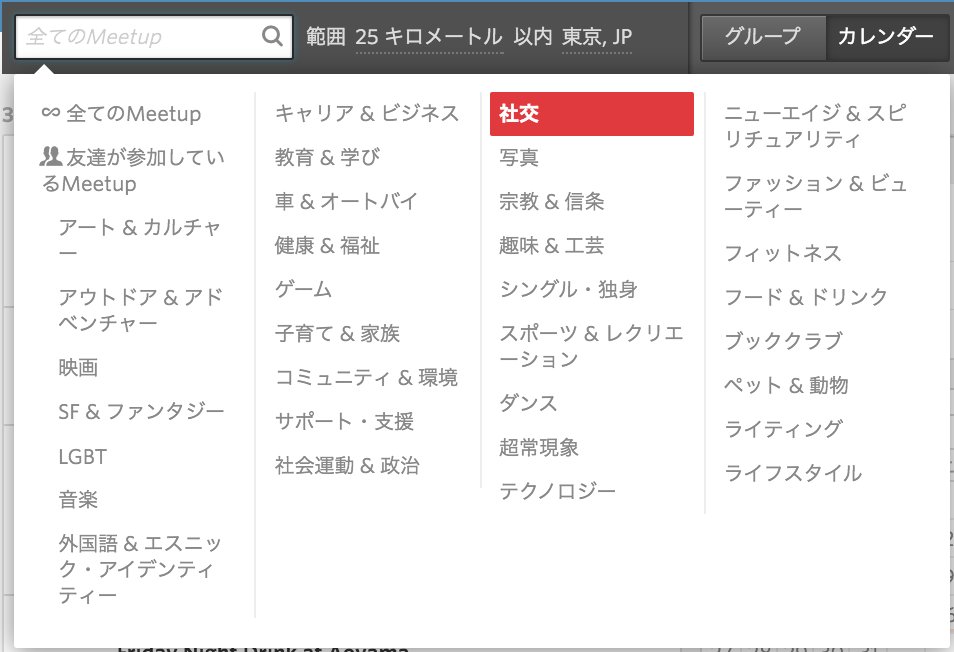Choose the フード & ドリンク category
Image resolution: width=954 pixels, height=652 pixels.
point(806,297)
